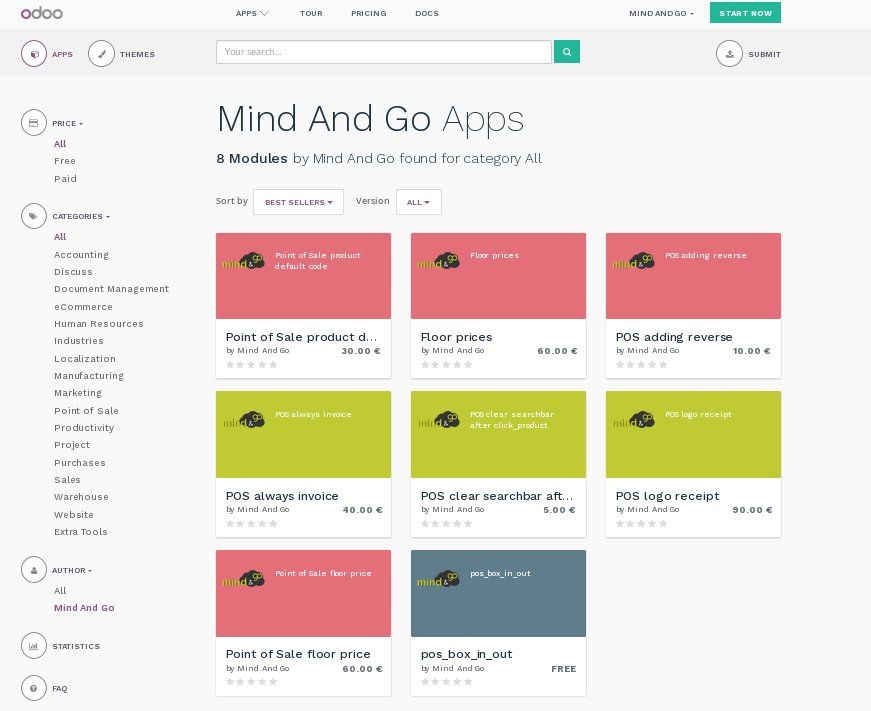Filter by Human Resources category
The width and height of the screenshot is (871, 711).
coord(99,324)
